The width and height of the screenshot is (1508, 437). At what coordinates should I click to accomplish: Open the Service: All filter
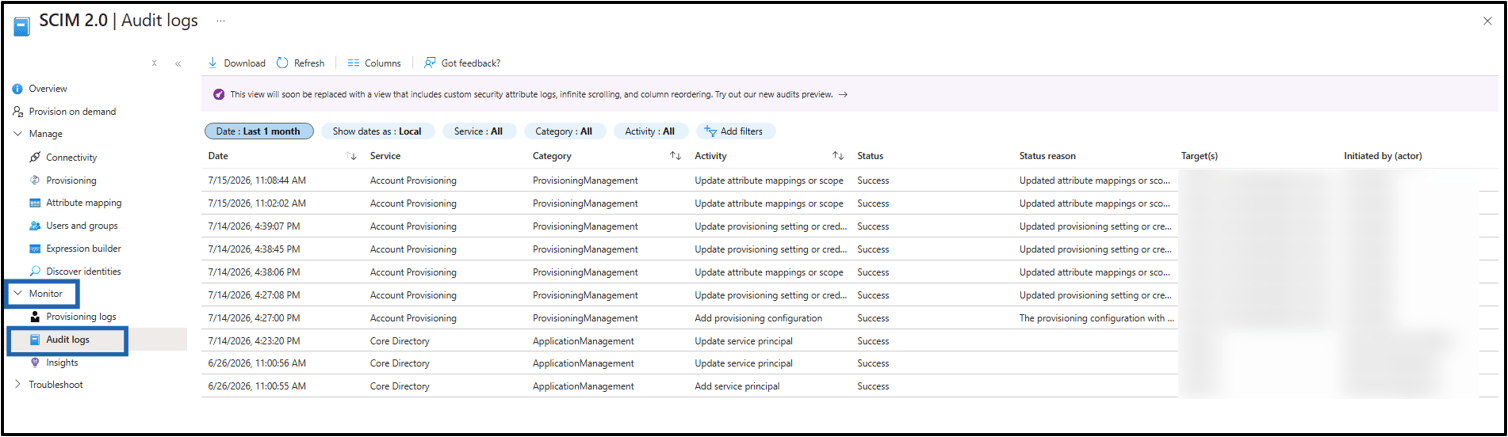click(479, 131)
